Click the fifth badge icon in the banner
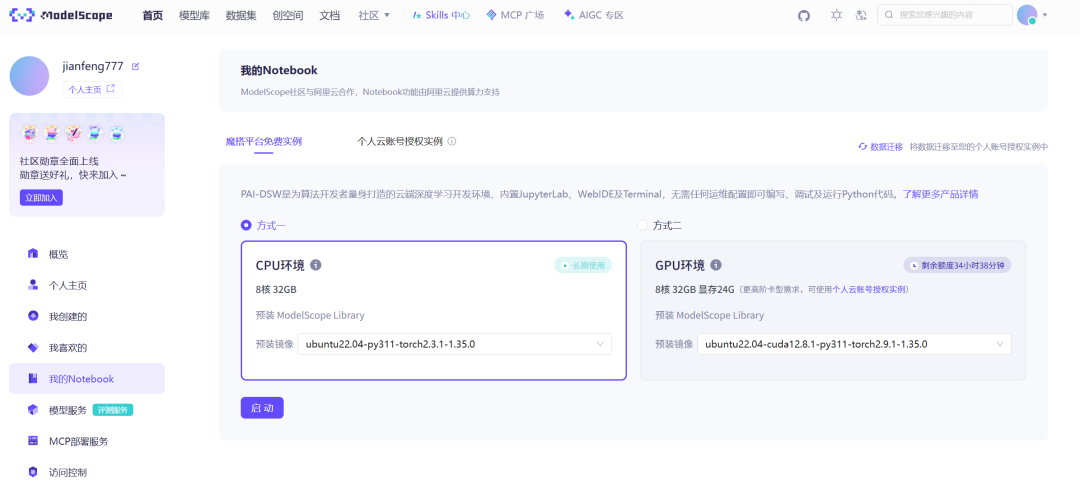 [x=117, y=132]
